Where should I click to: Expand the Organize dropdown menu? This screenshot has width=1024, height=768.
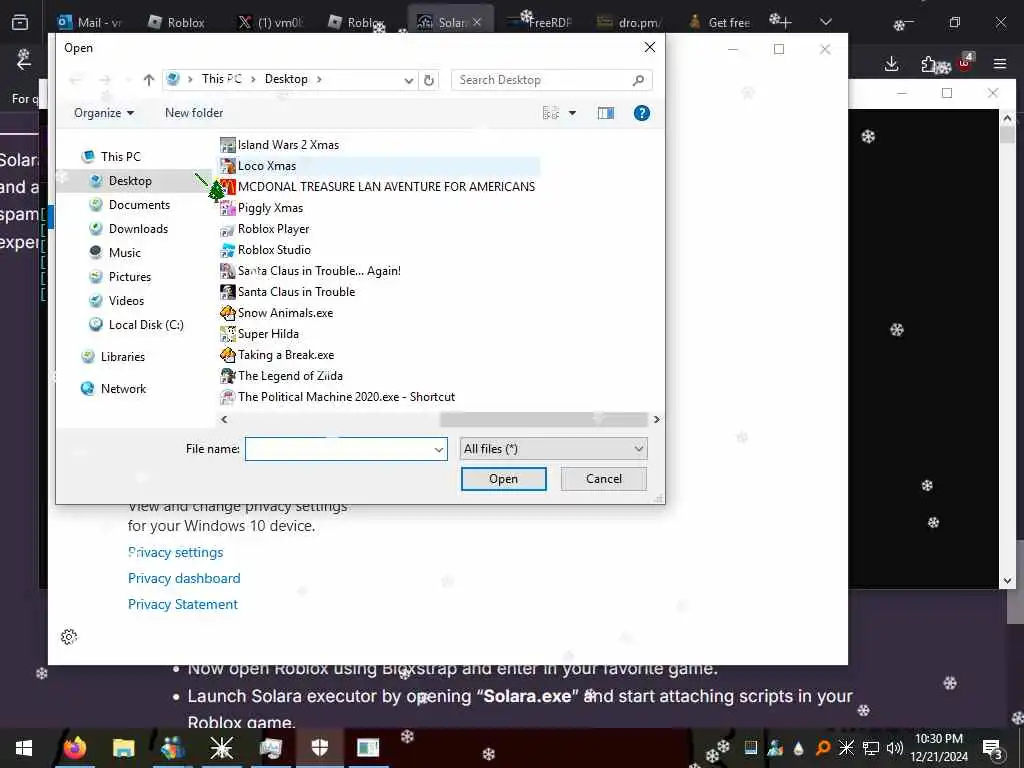tap(104, 113)
